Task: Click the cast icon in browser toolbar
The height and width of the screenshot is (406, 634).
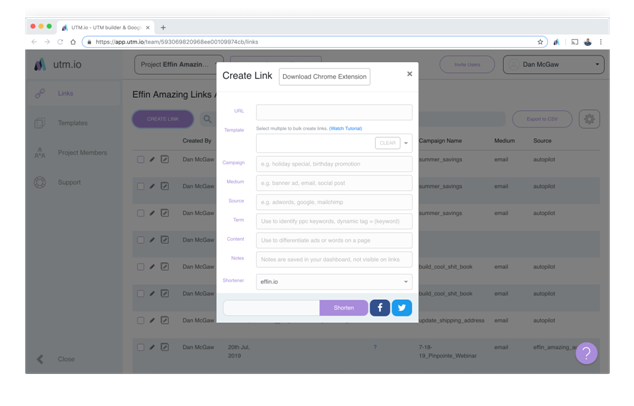Action: [x=575, y=42]
